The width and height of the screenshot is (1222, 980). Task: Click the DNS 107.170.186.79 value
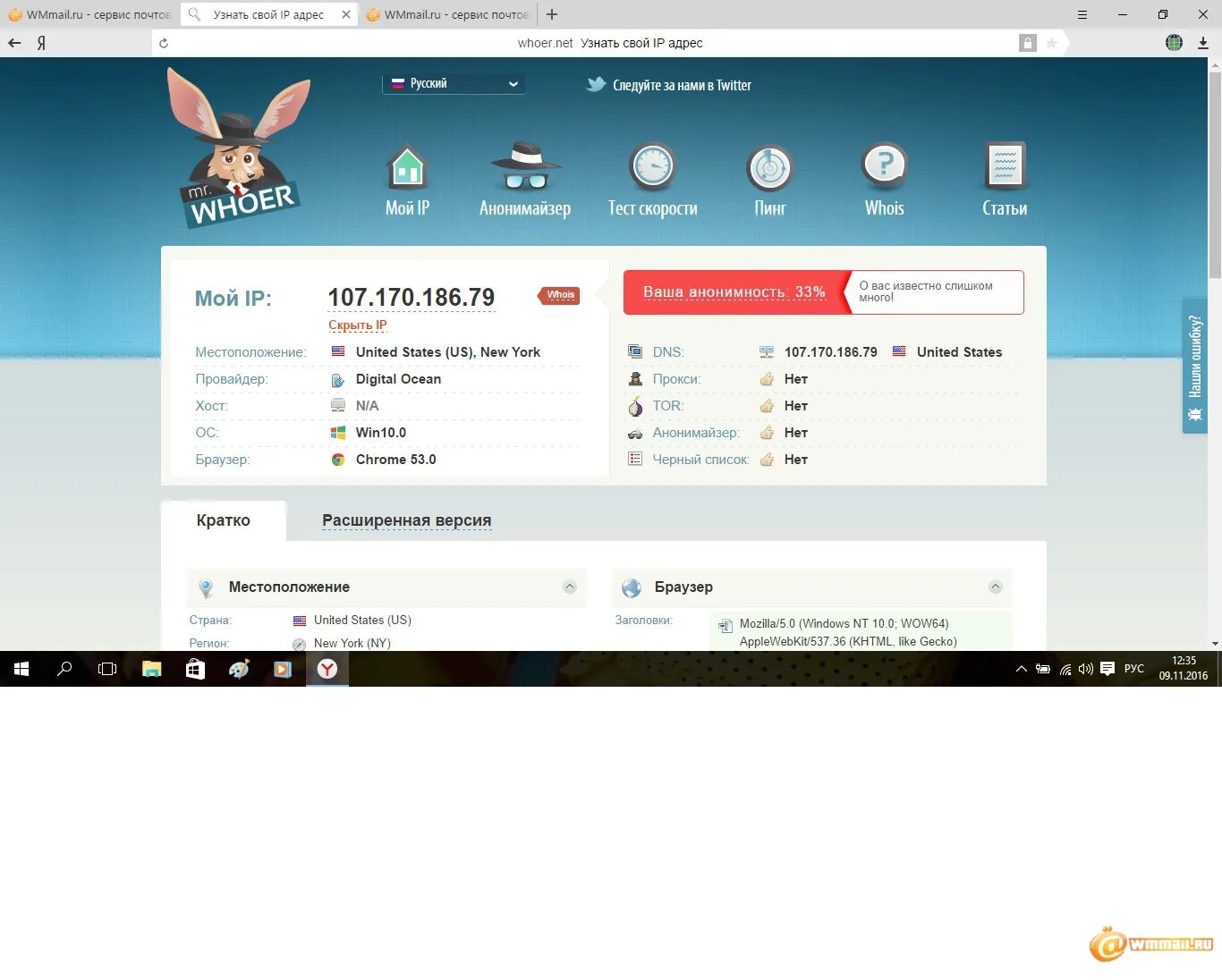click(831, 352)
